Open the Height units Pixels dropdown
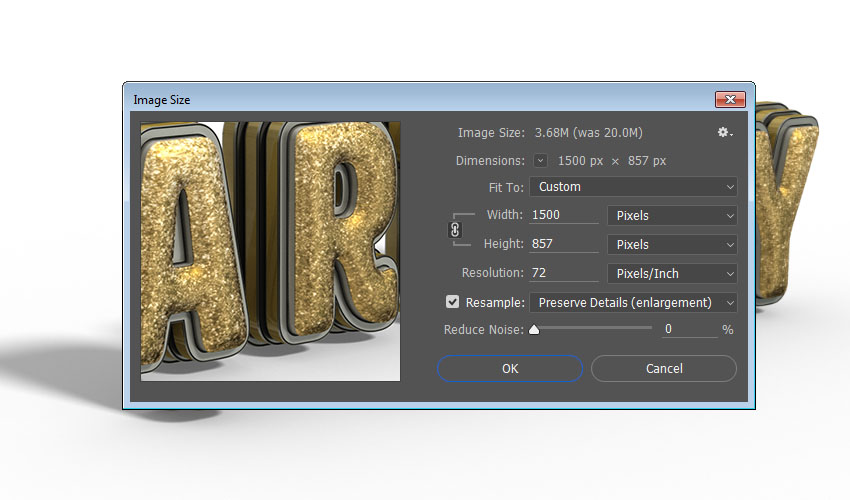This screenshot has height=500, width=850. pos(672,244)
